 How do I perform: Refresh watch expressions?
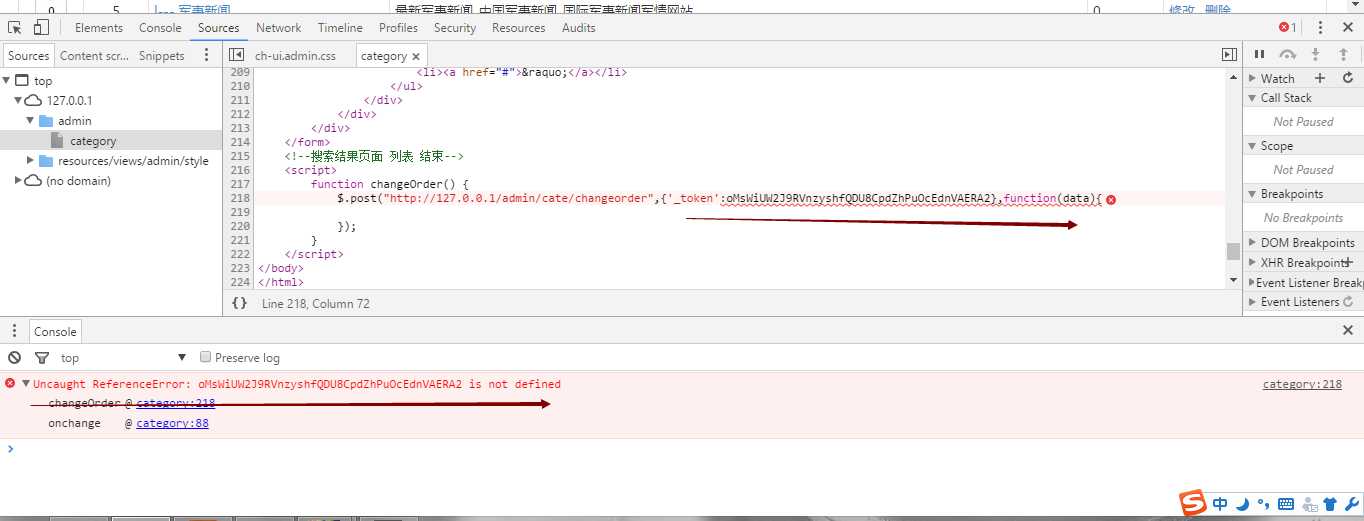click(1348, 78)
